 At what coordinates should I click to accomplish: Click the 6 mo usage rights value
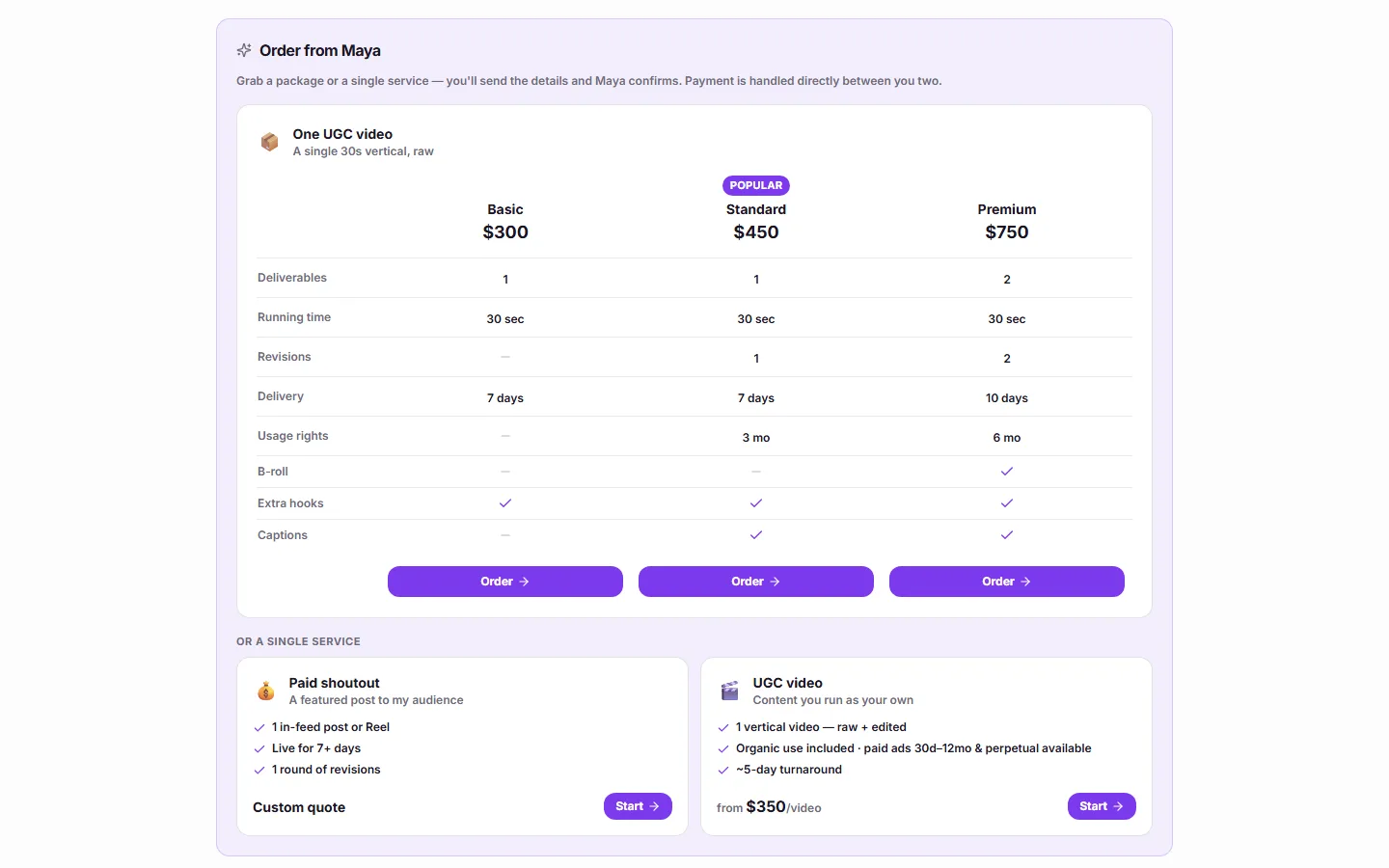coord(1007,438)
